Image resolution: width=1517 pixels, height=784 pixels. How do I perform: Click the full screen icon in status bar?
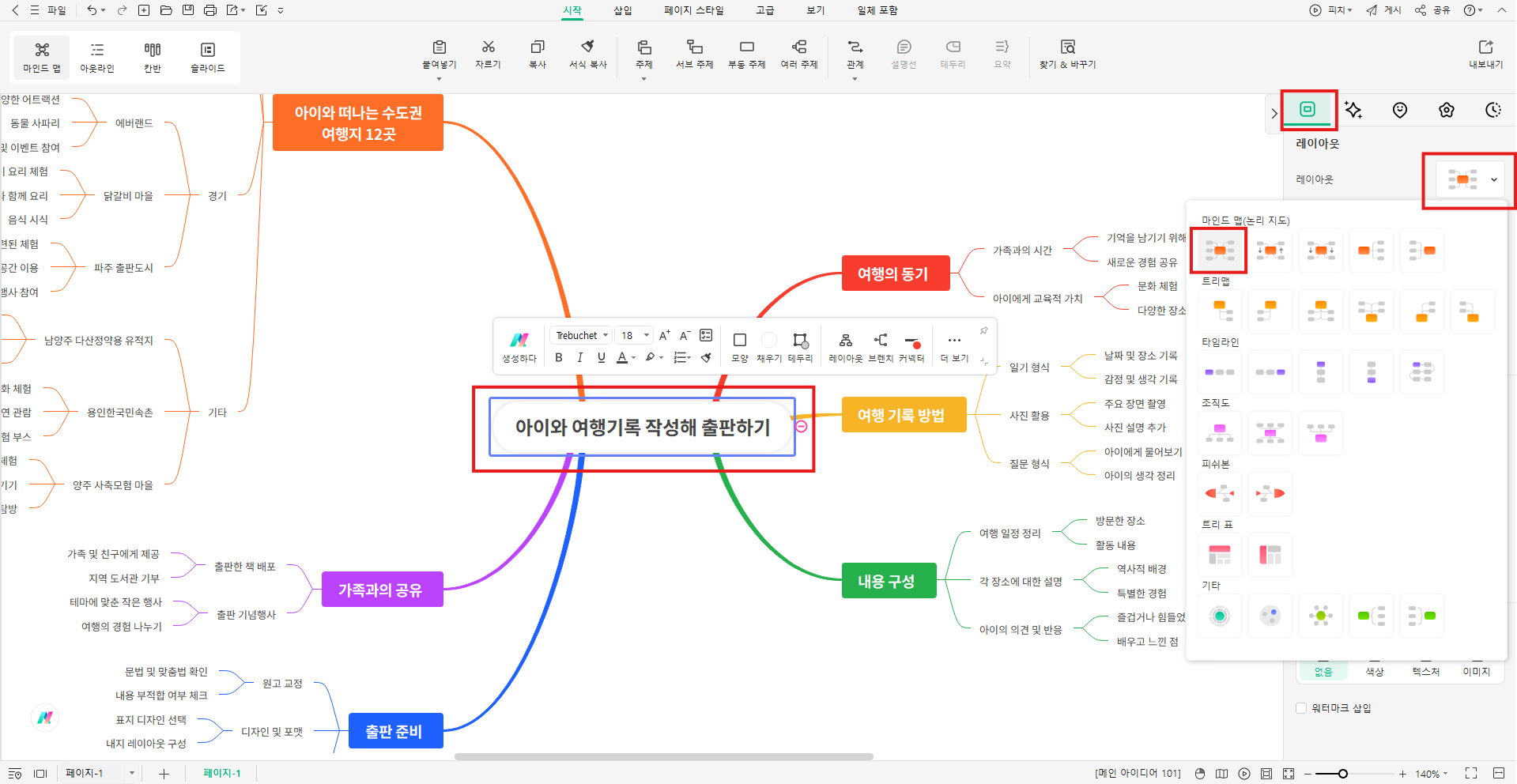[1471, 773]
